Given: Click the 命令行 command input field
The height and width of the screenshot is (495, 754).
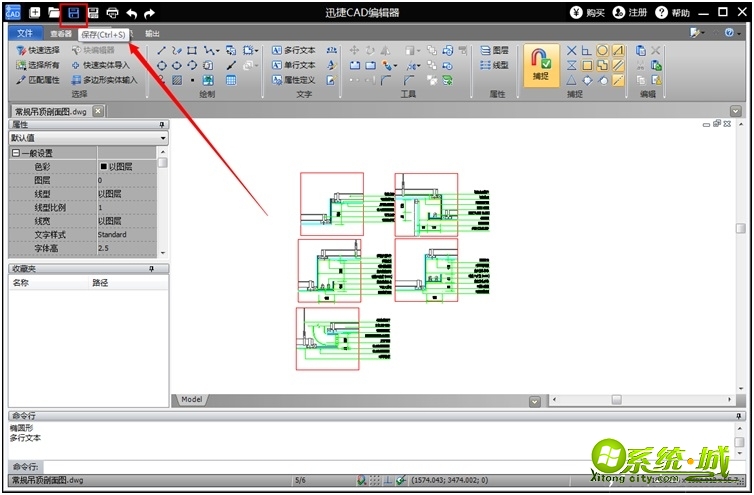Looking at the screenshot, I should click(380, 467).
